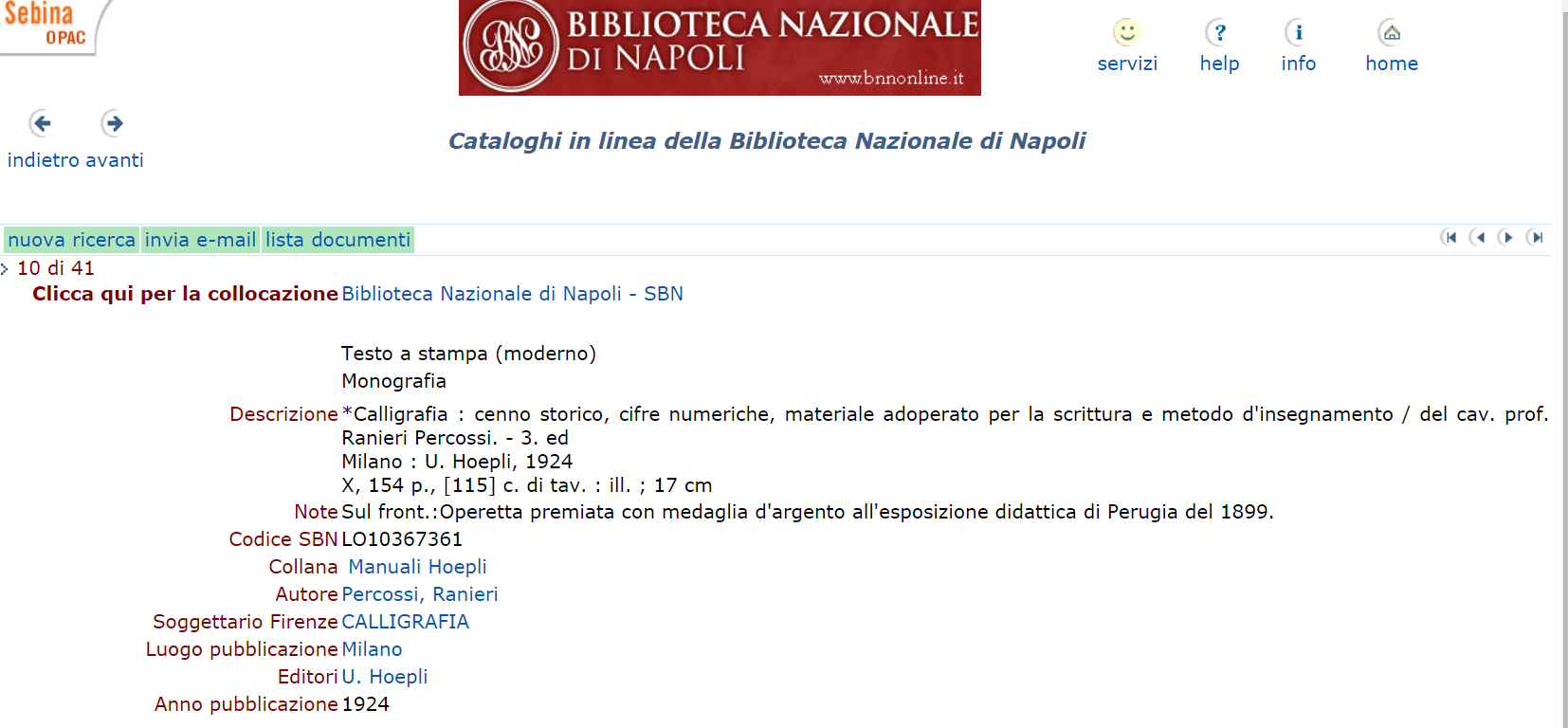Click the indietro back arrow icon
This screenshot has width=1568, height=728.
click(41, 123)
